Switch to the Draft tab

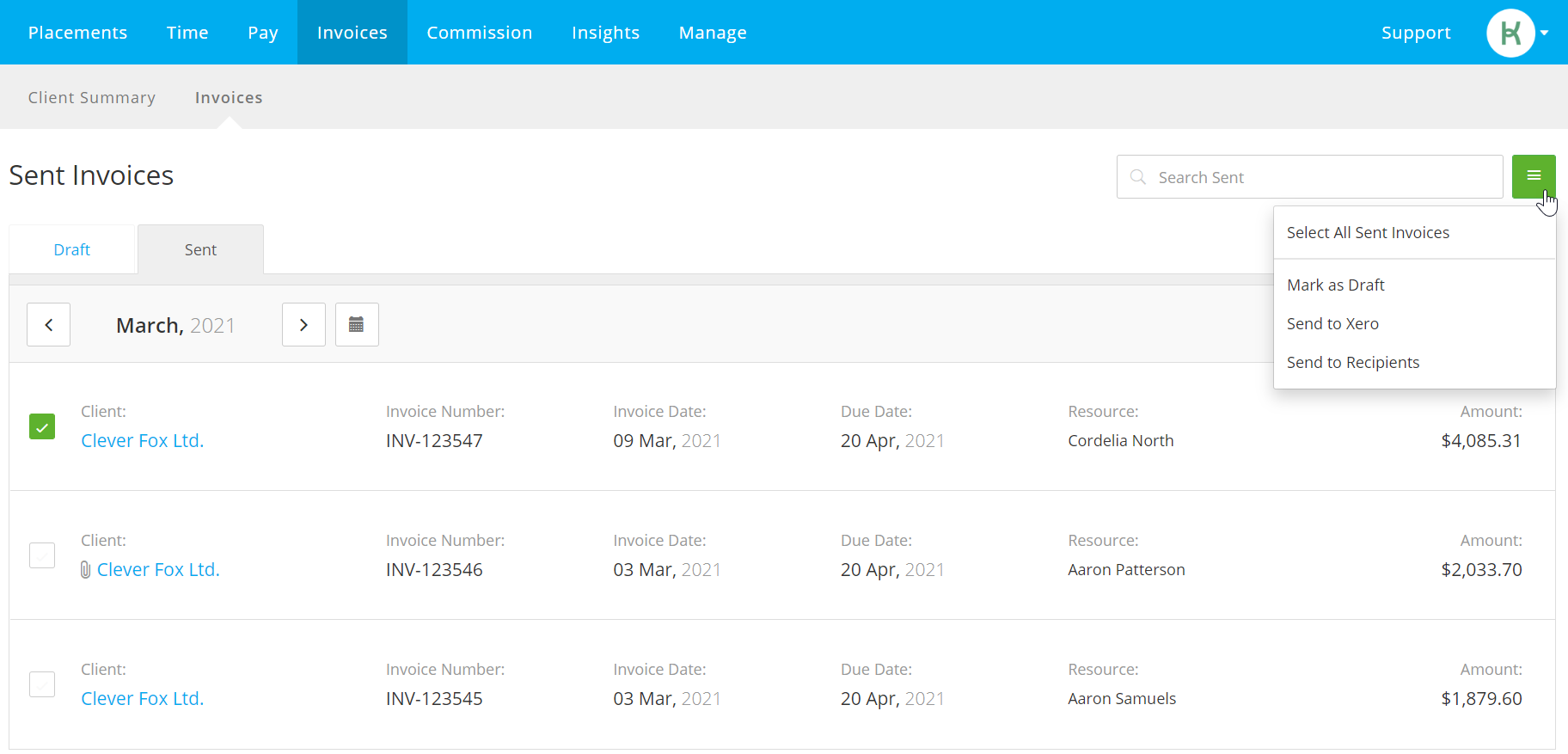(x=72, y=250)
